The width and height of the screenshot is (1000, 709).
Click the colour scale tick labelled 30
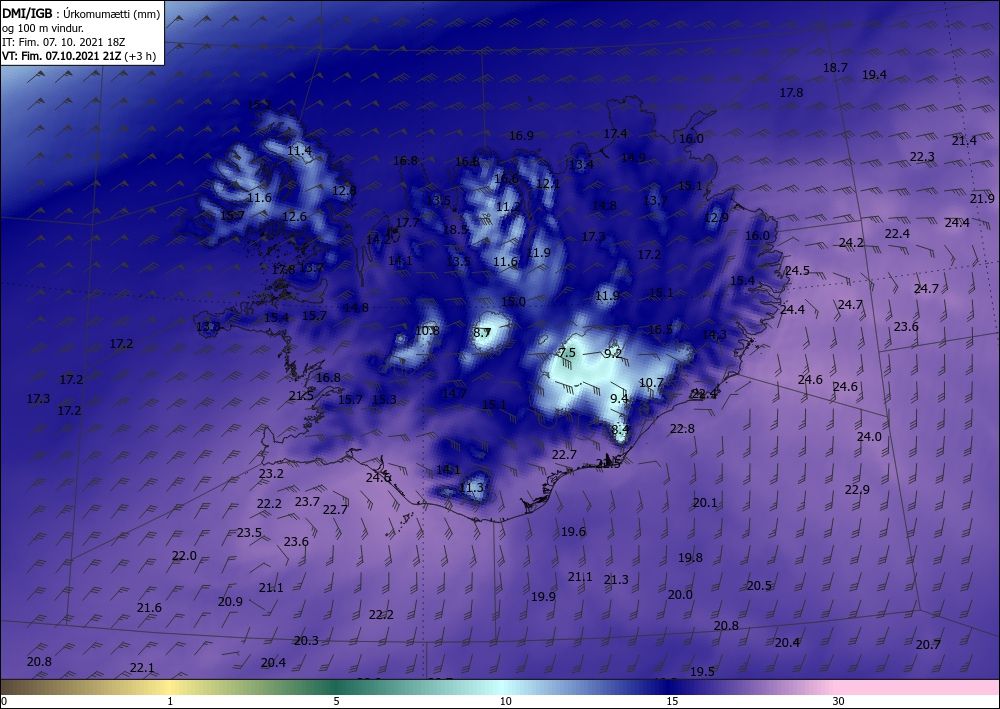pyautogui.click(x=839, y=701)
